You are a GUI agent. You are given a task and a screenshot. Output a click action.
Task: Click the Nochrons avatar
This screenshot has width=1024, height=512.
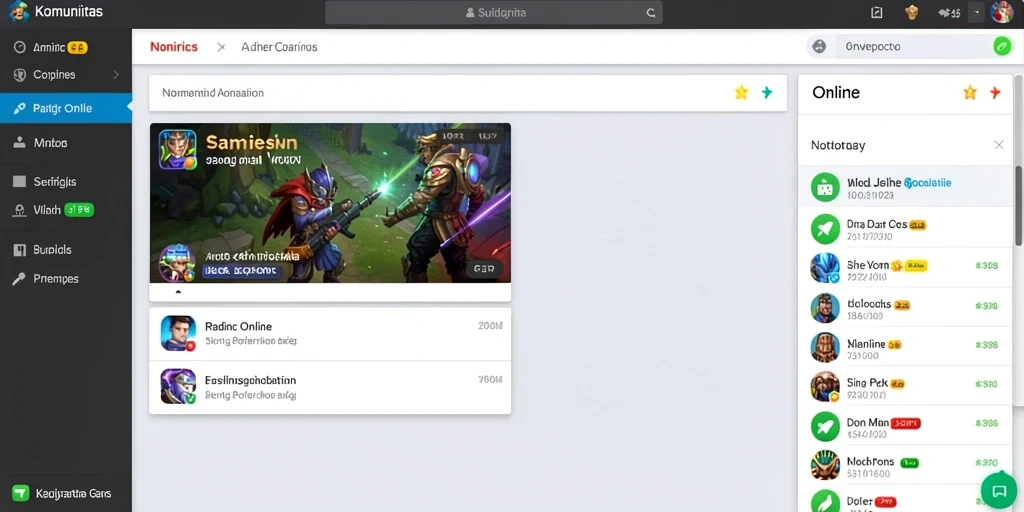825,466
